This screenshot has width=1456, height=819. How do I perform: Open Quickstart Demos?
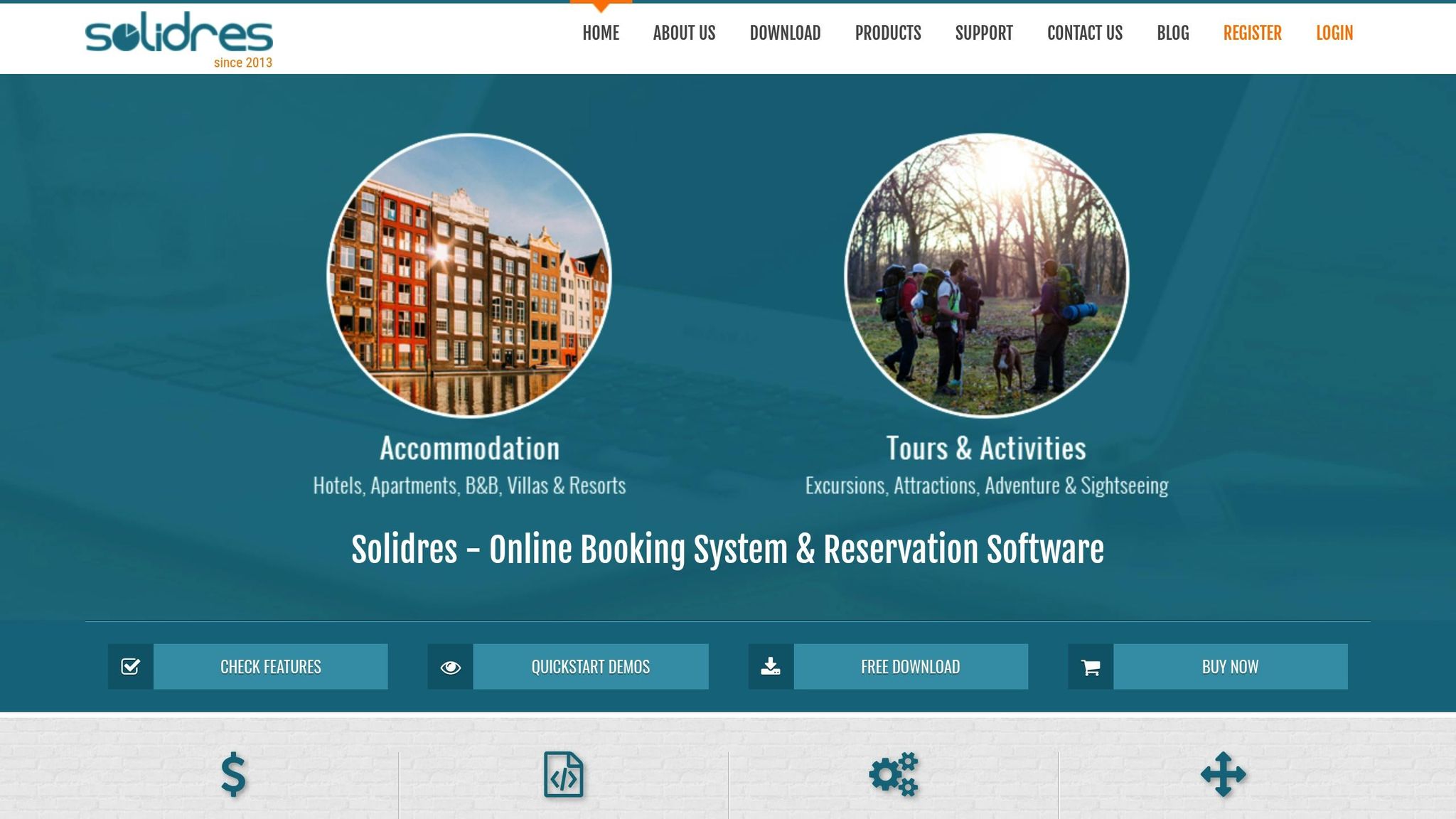[590, 666]
